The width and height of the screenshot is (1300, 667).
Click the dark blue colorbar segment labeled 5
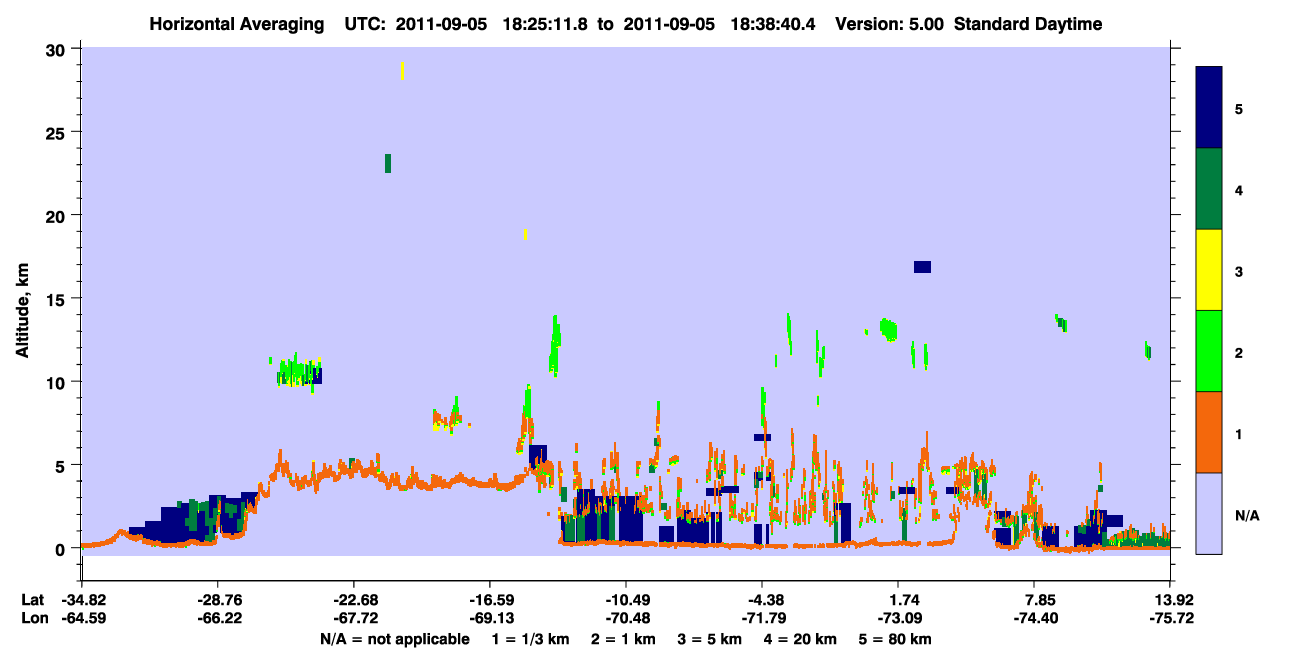pos(1209,108)
